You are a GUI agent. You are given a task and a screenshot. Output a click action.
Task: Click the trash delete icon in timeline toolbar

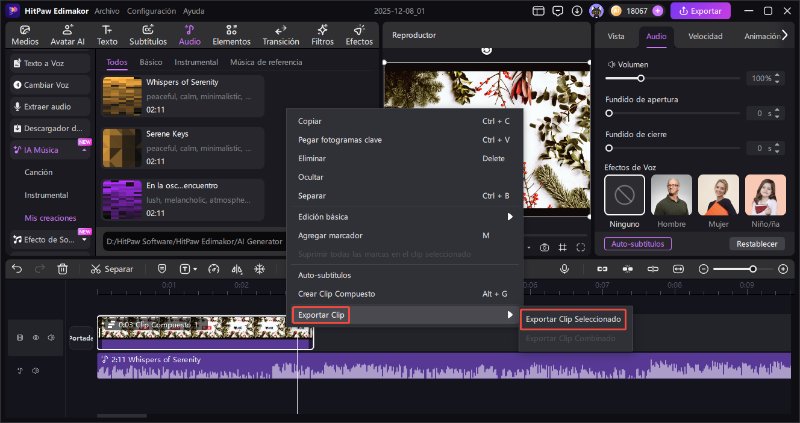62,269
